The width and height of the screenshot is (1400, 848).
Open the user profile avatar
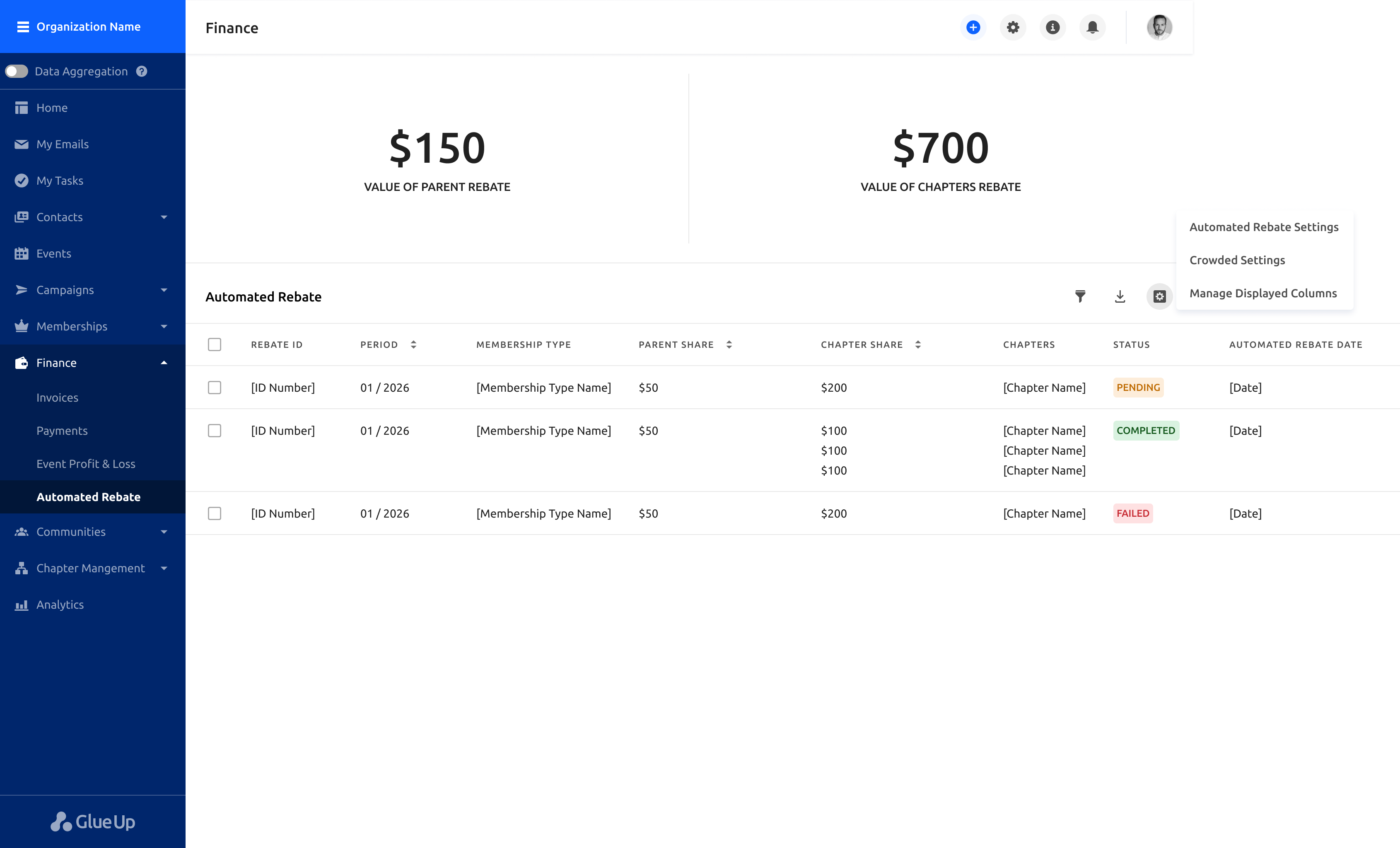(1160, 27)
